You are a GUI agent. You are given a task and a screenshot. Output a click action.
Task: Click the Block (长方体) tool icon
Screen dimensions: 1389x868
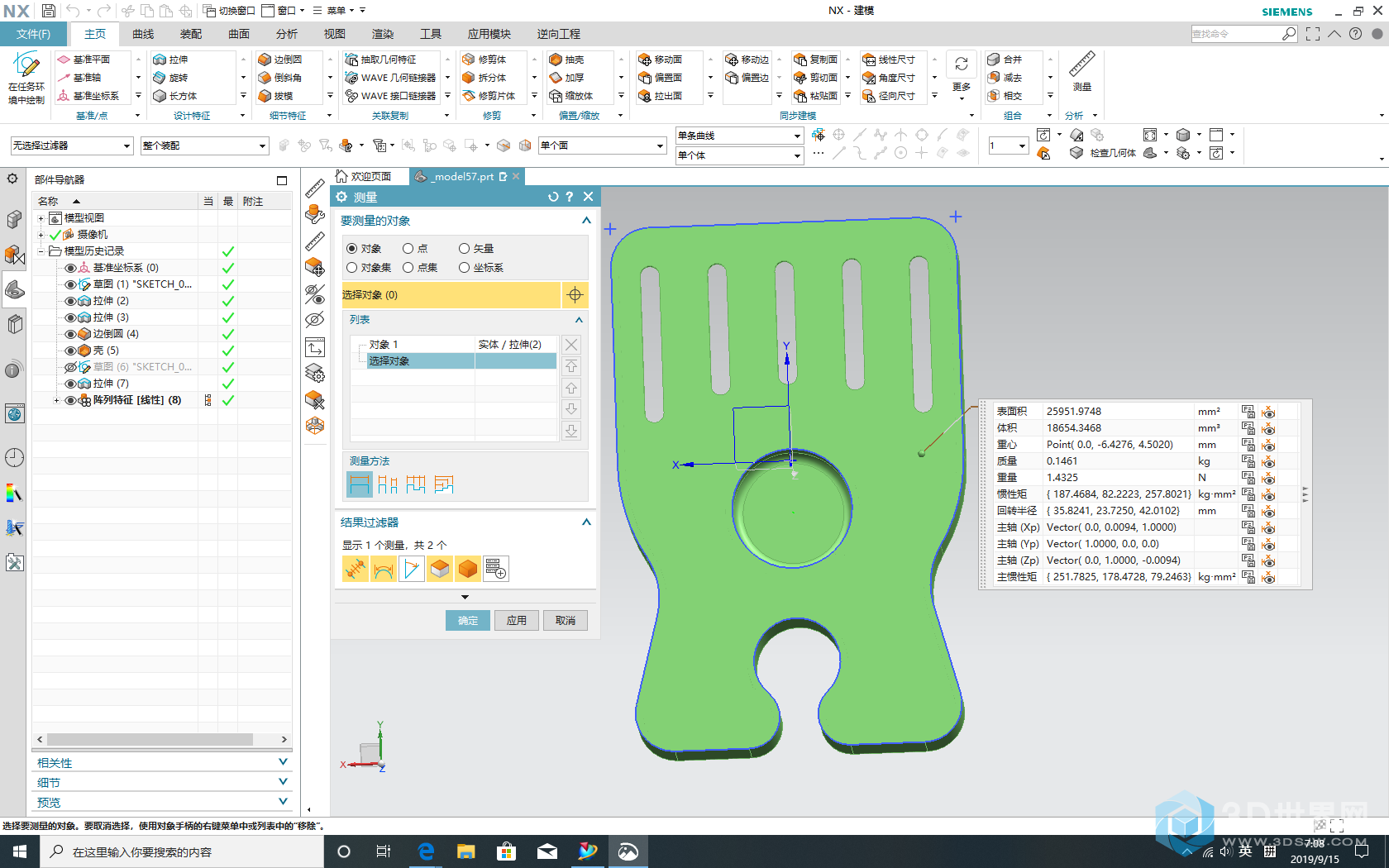160,96
